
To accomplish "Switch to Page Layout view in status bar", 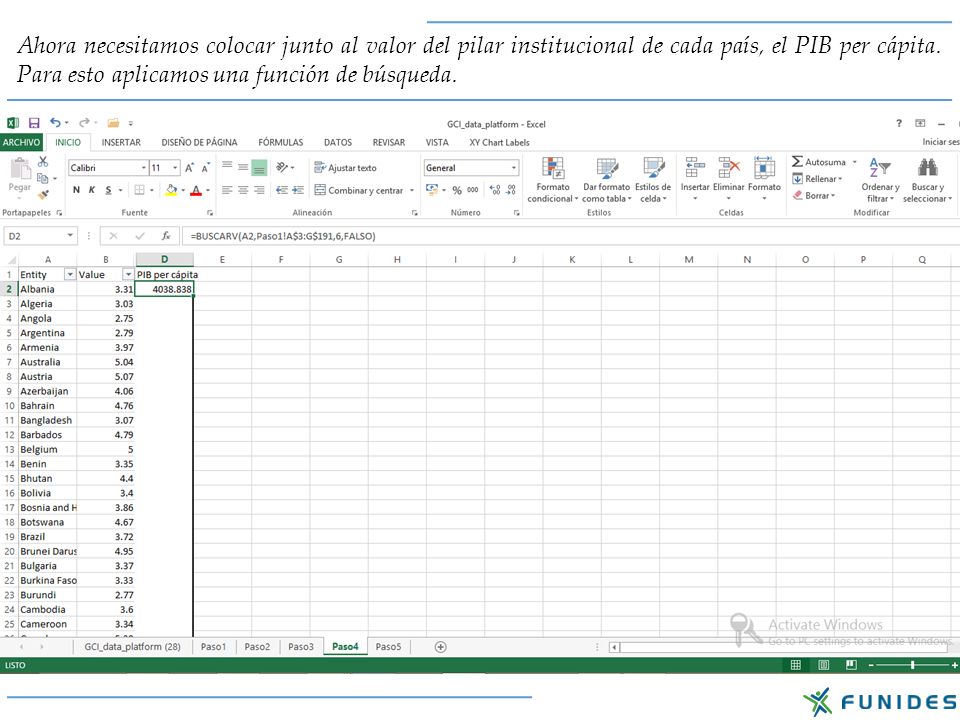I will (x=823, y=665).
